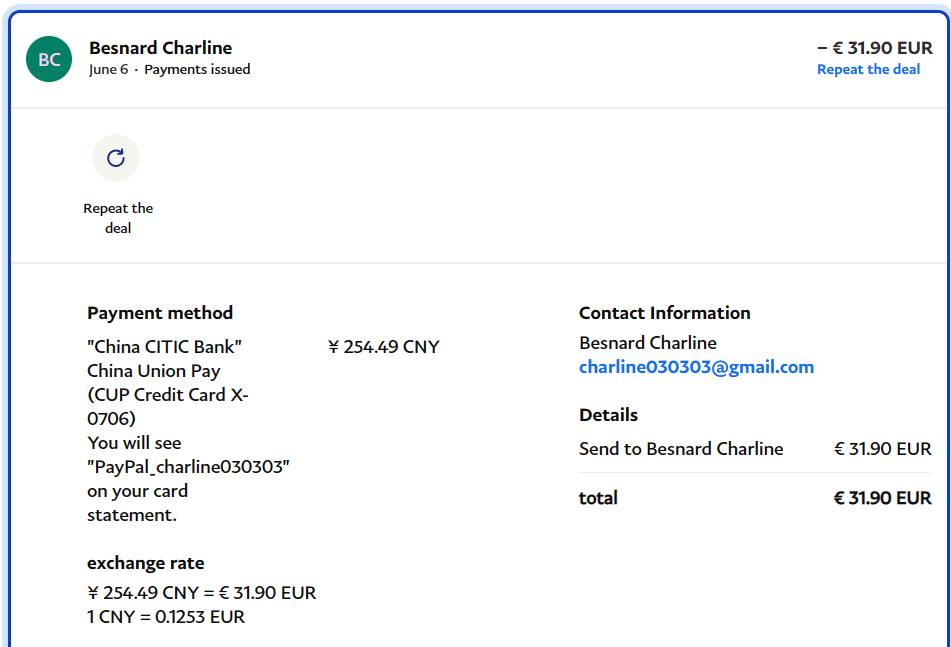
Task: Select Besnard Charline under Contact Information
Action: coord(647,343)
